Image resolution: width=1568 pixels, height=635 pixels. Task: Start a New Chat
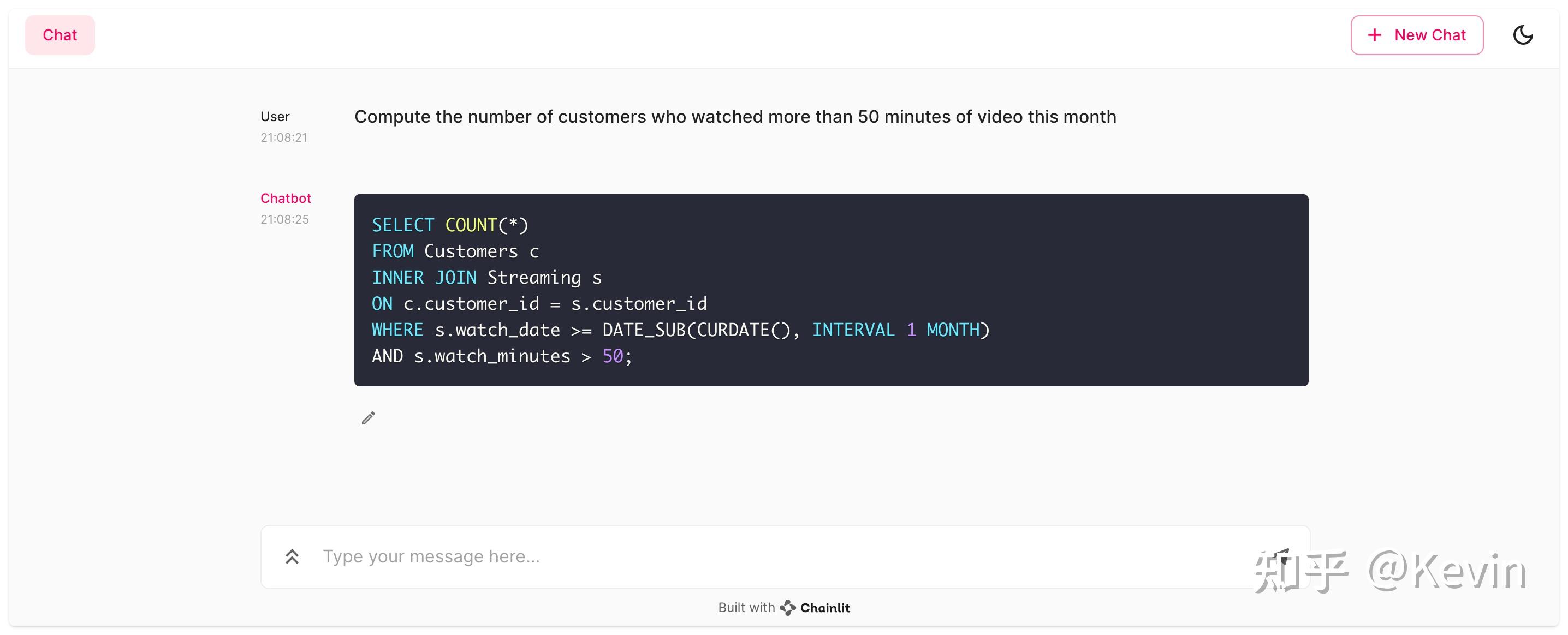pyautogui.click(x=1416, y=35)
